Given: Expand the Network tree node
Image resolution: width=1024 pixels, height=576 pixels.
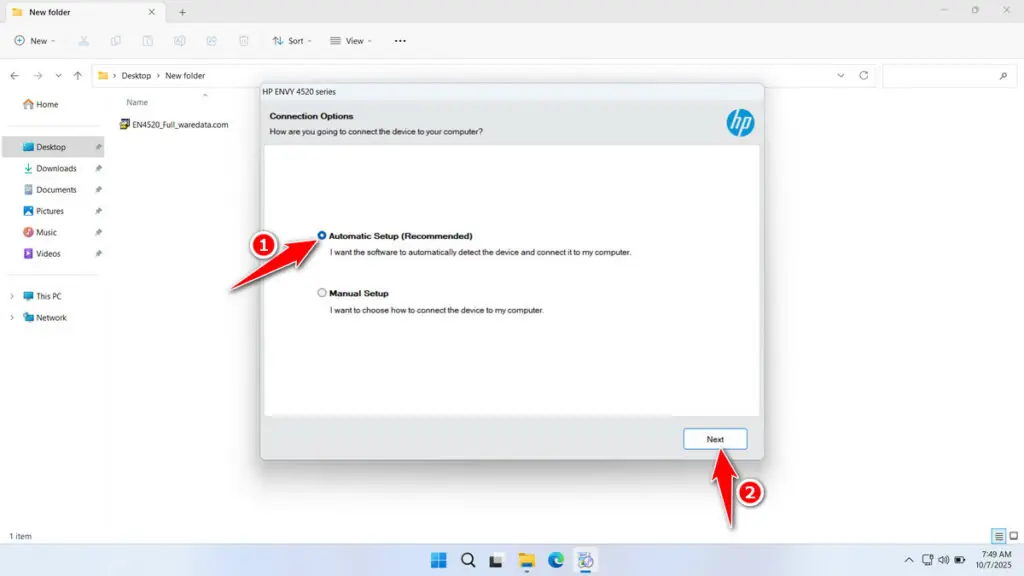Looking at the screenshot, I should [13, 318].
